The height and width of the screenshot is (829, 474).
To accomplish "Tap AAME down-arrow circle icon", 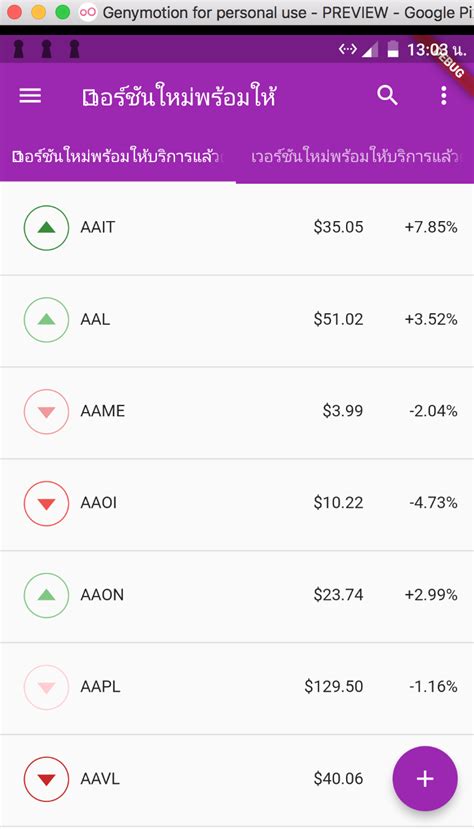I will point(47,411).
